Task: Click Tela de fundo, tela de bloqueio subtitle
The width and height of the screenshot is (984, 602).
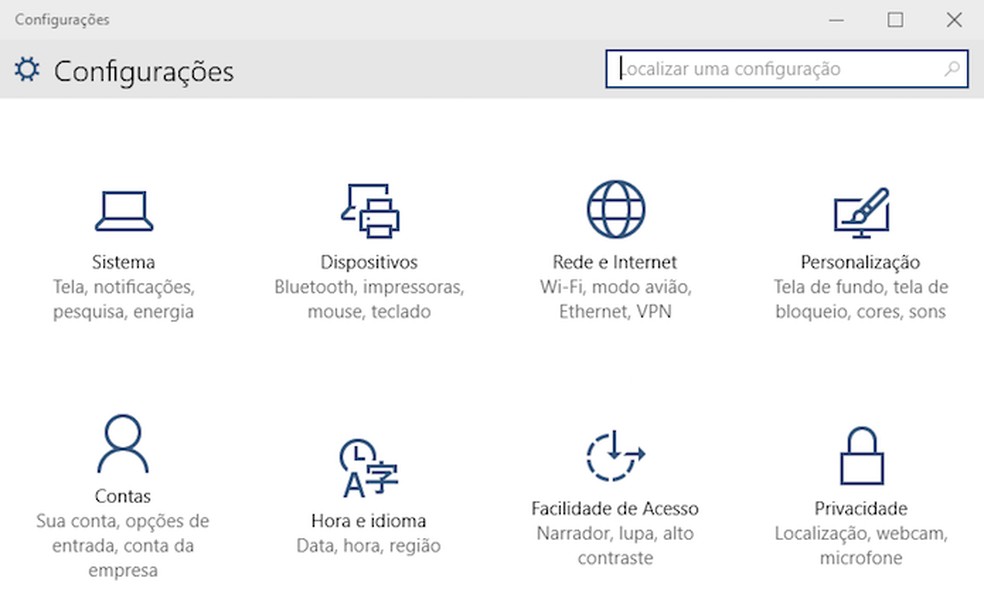Action: pos(860,299)
